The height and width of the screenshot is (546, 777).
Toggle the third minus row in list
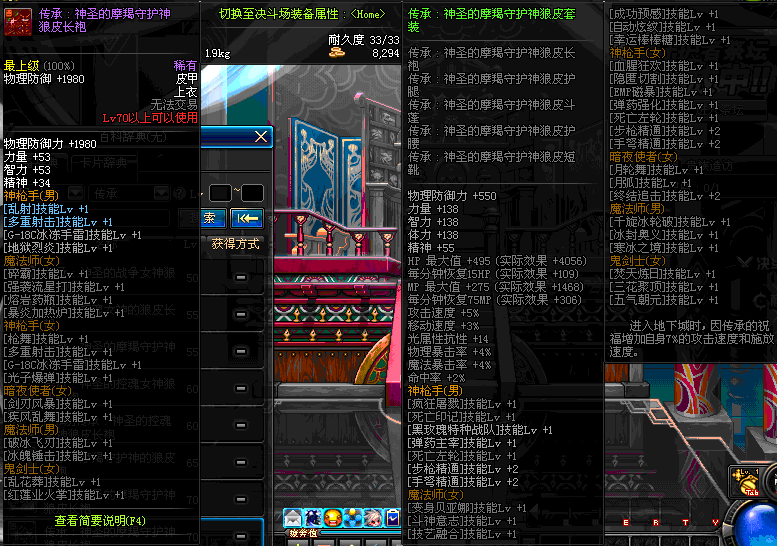pyautogui.click(x=242, y=350)
